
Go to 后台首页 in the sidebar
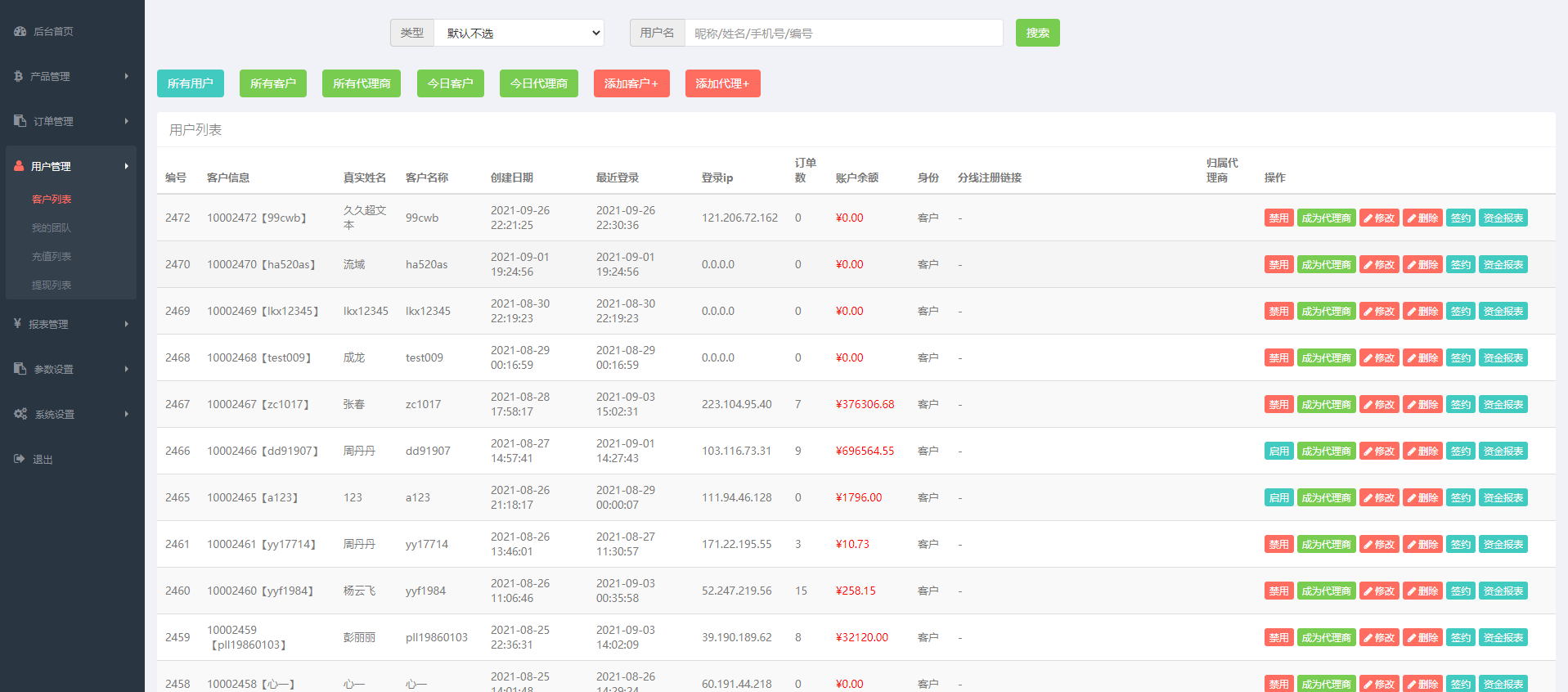click(x=53, y=31)
